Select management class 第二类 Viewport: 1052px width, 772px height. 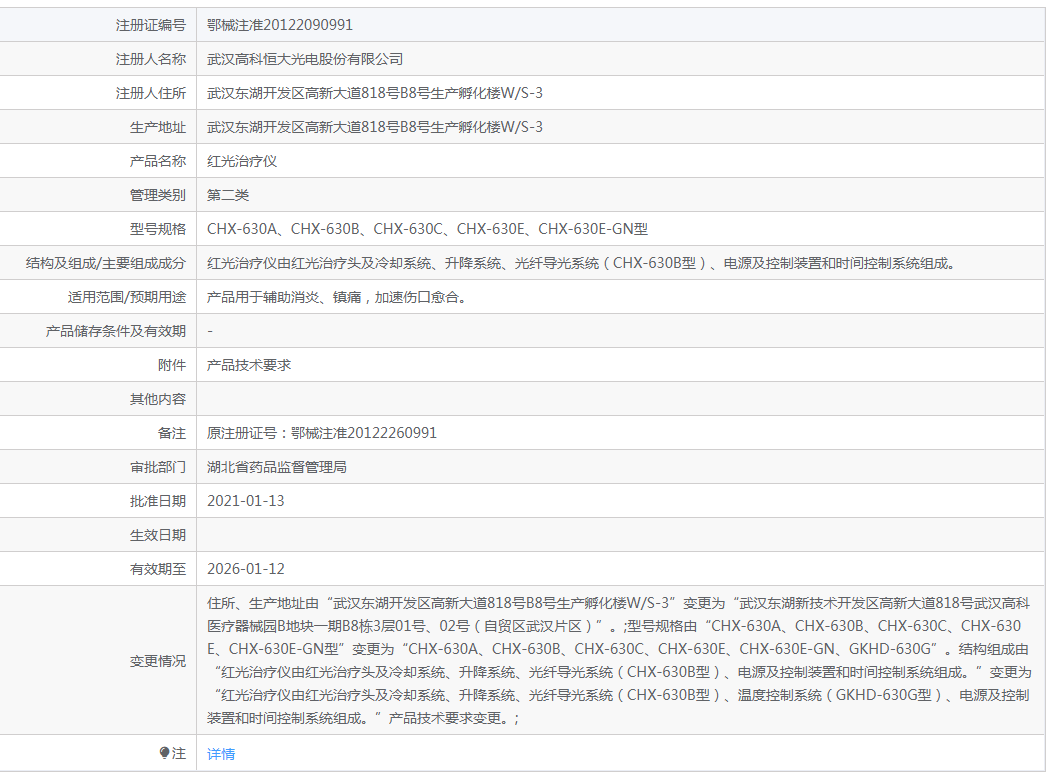pyautogui.click(x=227, y=195)
